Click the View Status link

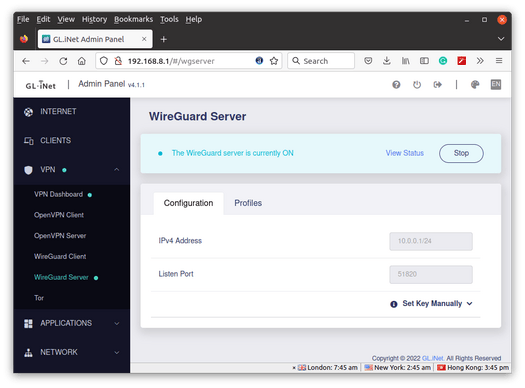click(x=404, y=153)
